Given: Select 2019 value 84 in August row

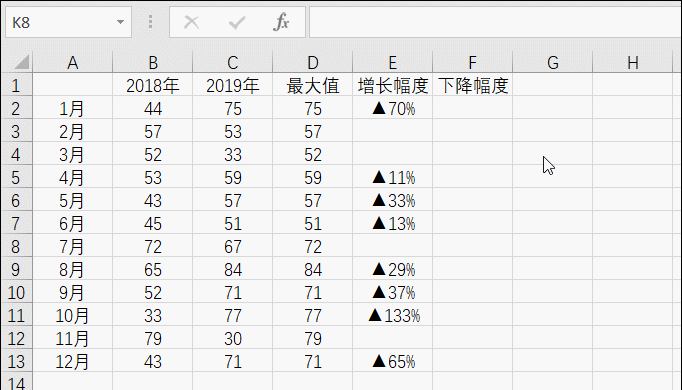Looking at the screenshot, I should [233, 270].
